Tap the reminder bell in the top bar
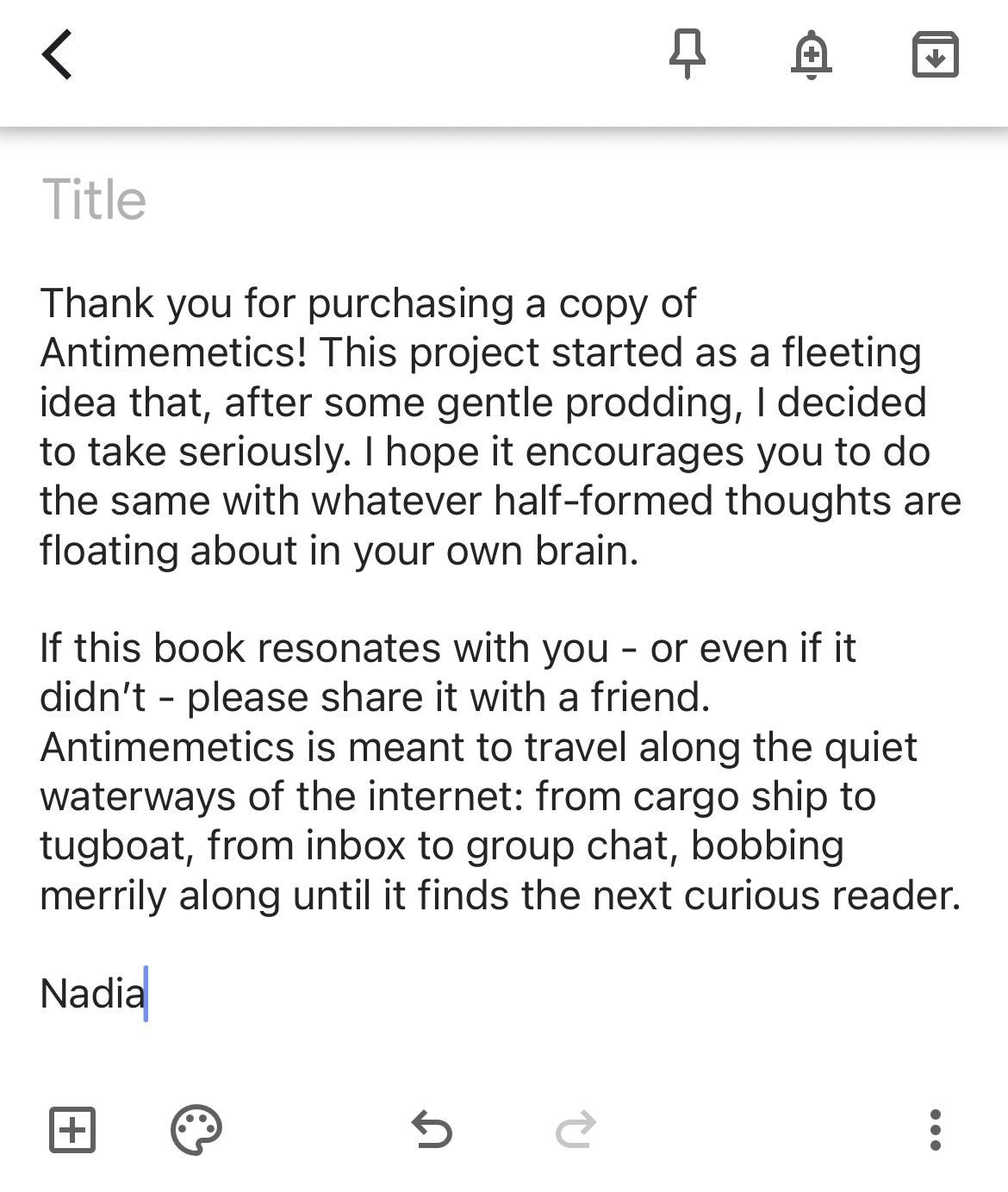Screen dimensions: 1008x1192 coord(812,54)
